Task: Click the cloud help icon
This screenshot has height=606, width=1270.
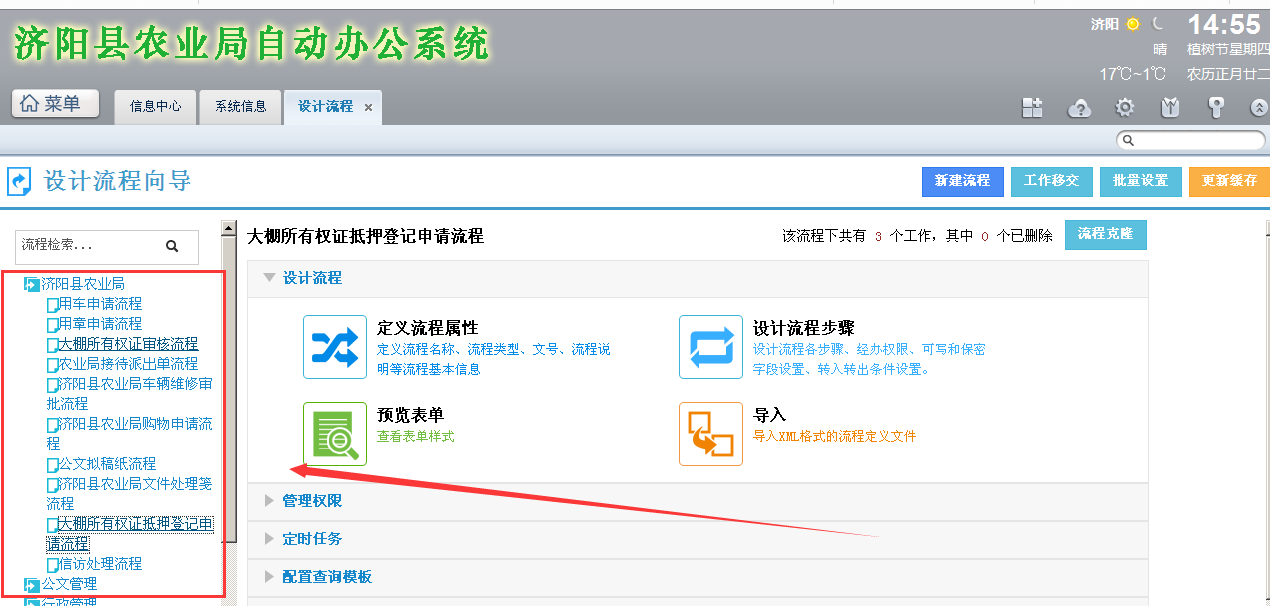Action: tap(1079, 107)
